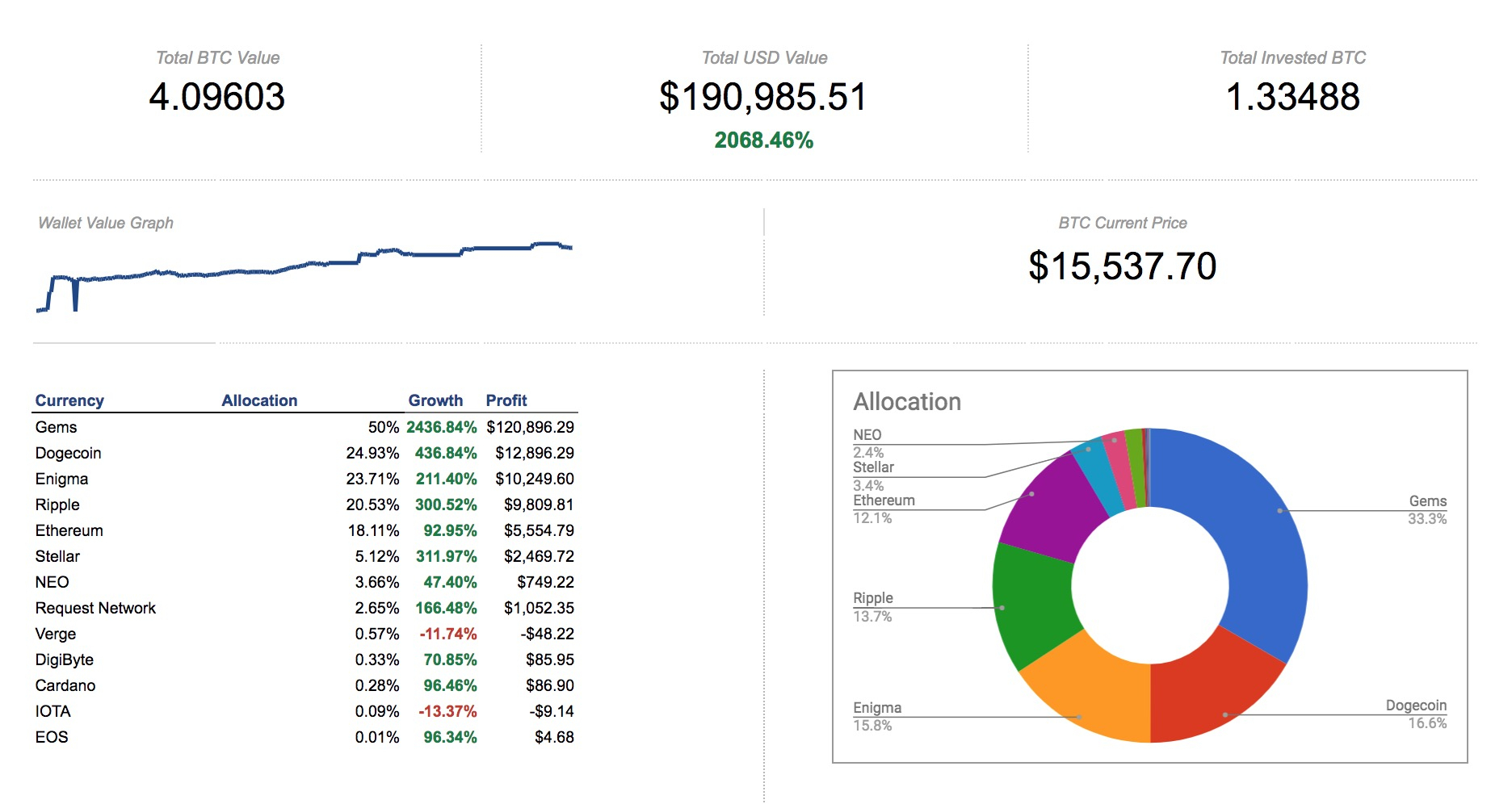
Task: Click the Currency column header
Action: tap(69, 400)
